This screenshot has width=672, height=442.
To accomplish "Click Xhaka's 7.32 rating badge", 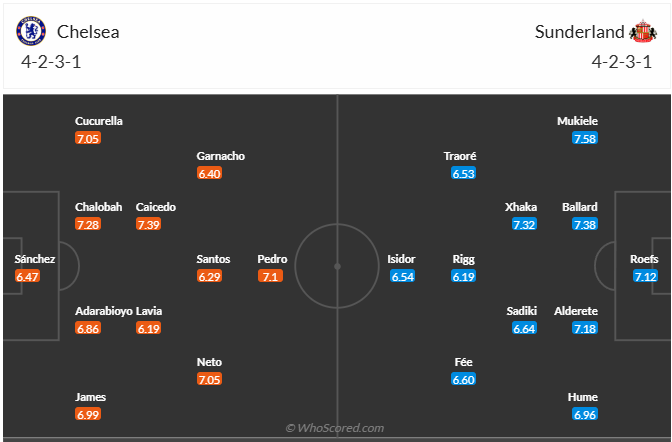I will 524,224.
